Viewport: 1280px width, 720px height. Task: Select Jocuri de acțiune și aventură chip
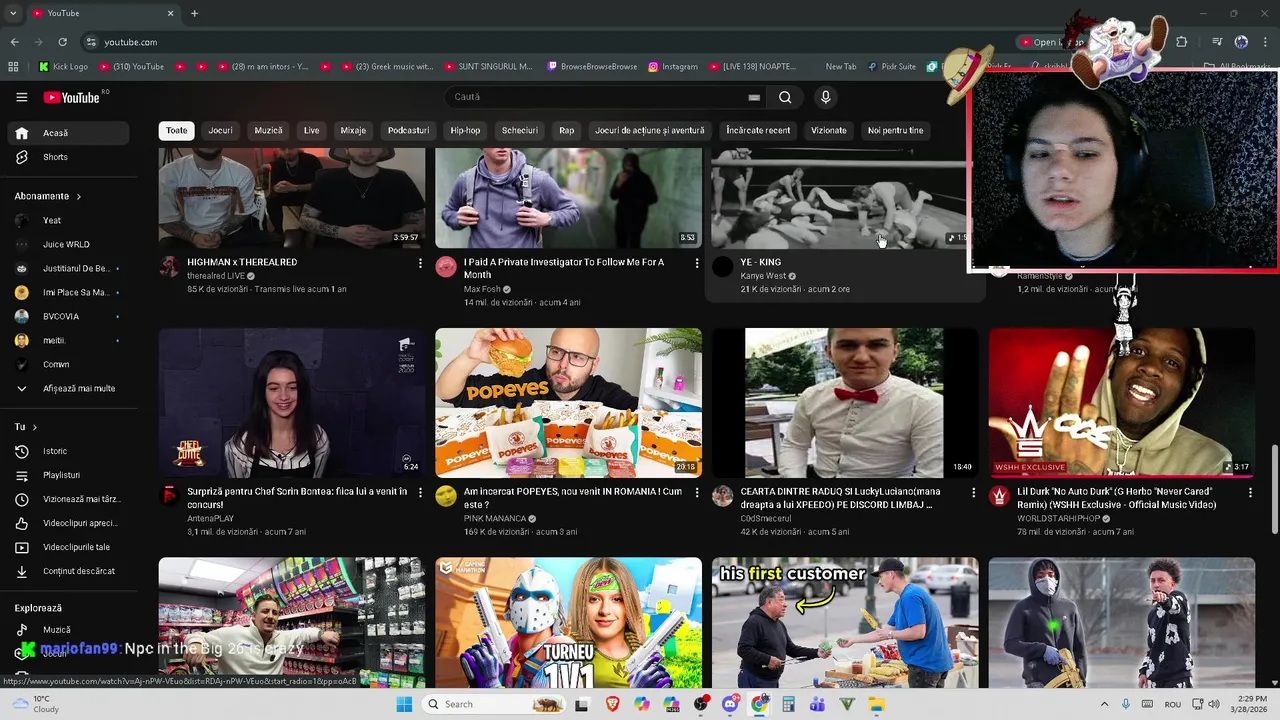(x=650, y=130)
